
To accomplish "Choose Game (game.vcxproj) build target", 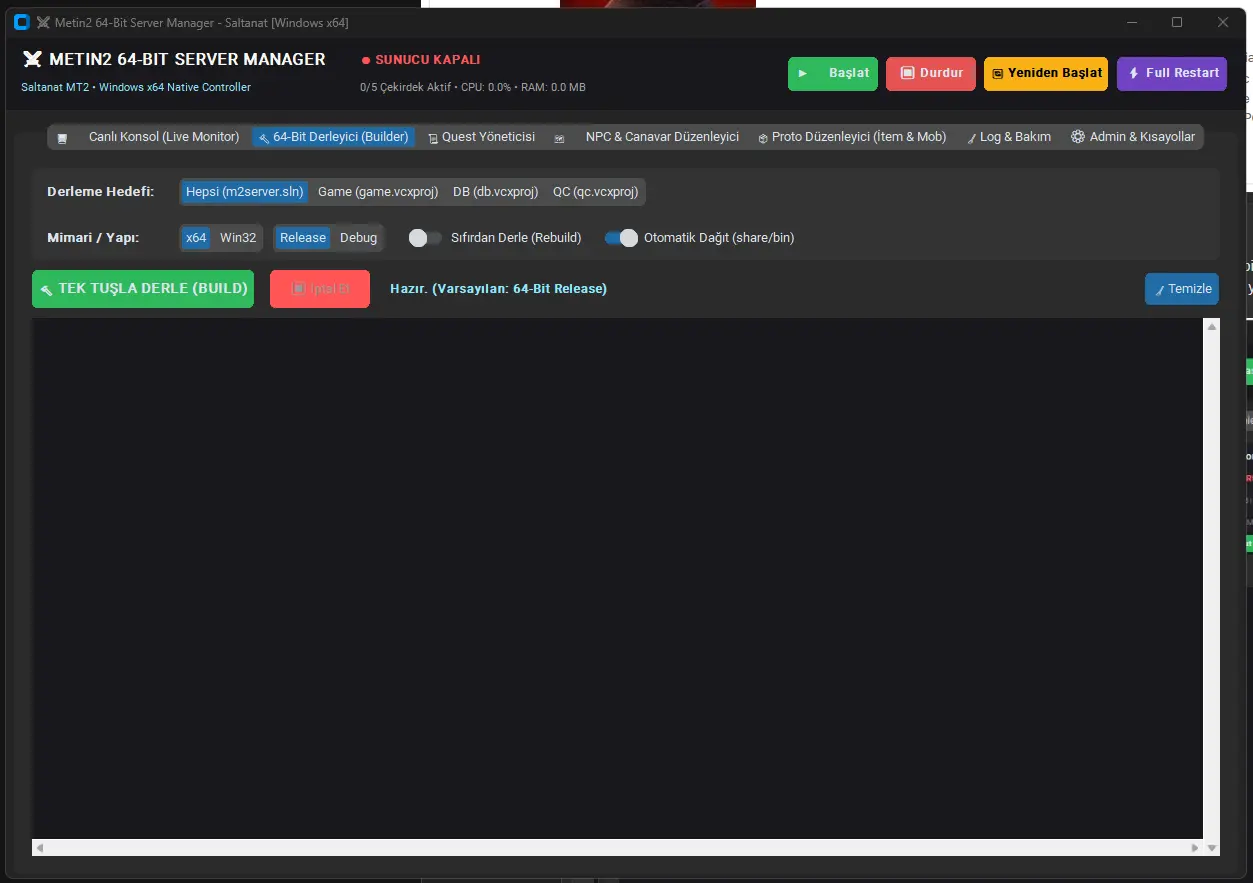I will [x=378, y=192].
